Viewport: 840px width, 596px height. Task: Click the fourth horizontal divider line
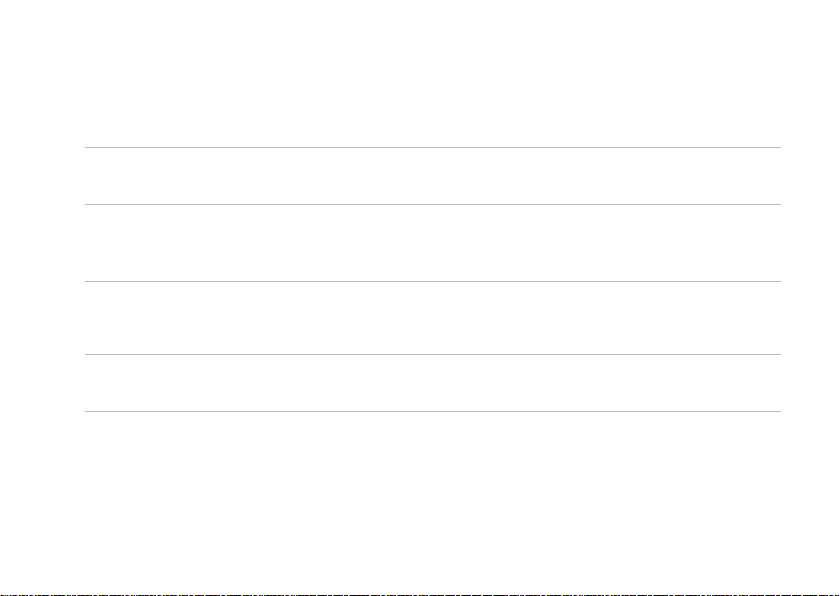coord(433,354)
